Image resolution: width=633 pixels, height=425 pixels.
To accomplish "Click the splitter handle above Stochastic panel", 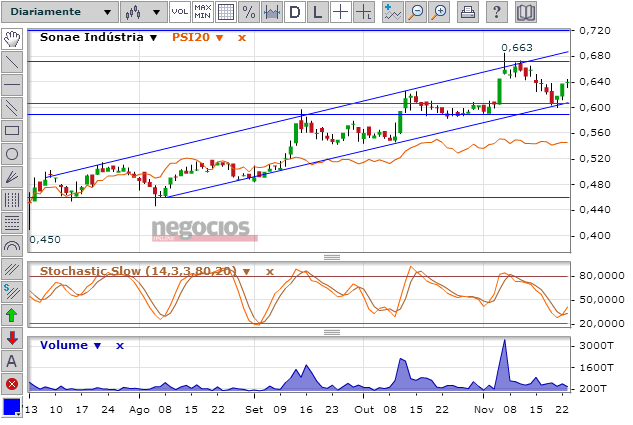I will click(x=332, y=257).
